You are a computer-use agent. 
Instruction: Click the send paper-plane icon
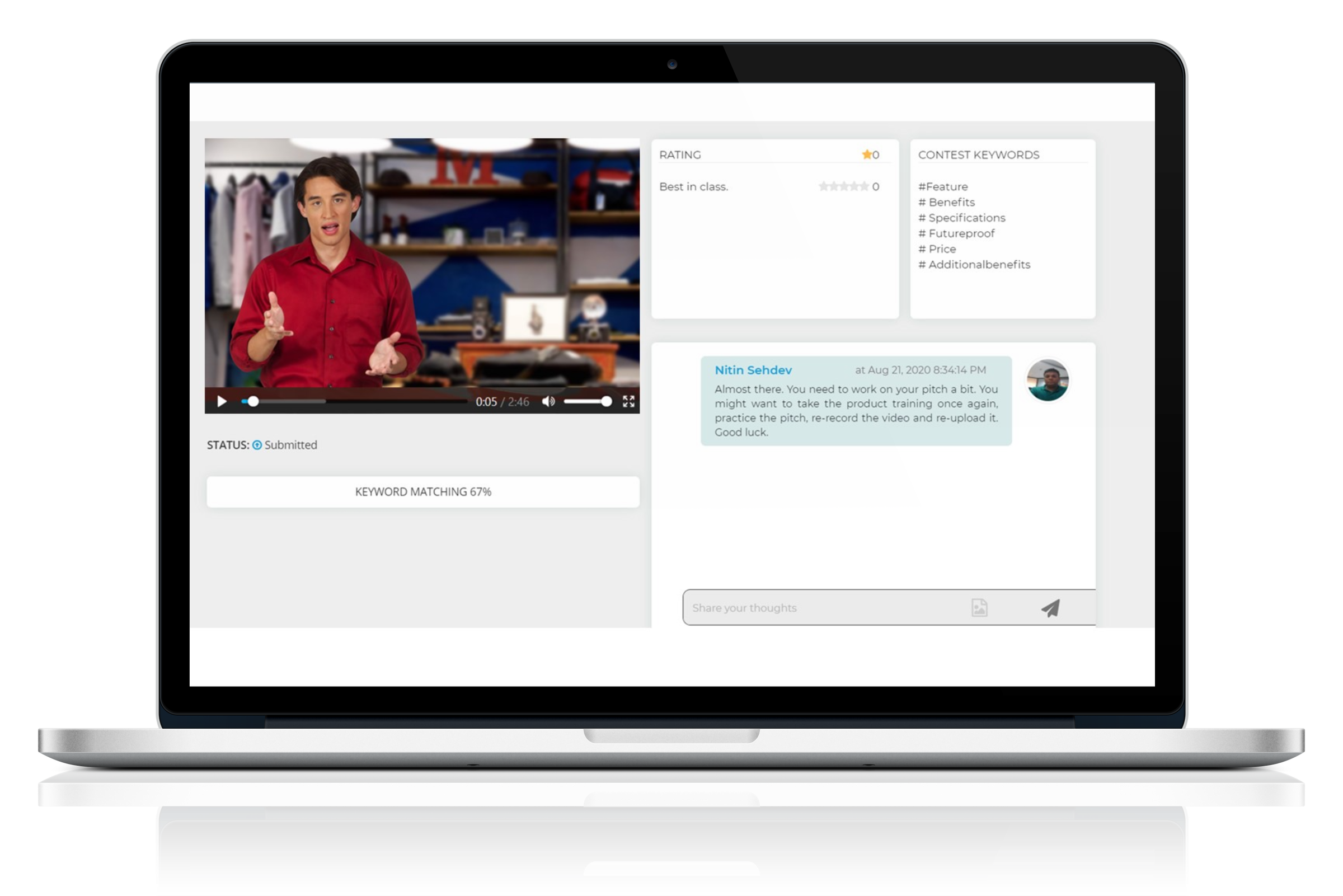(1050, 608)
